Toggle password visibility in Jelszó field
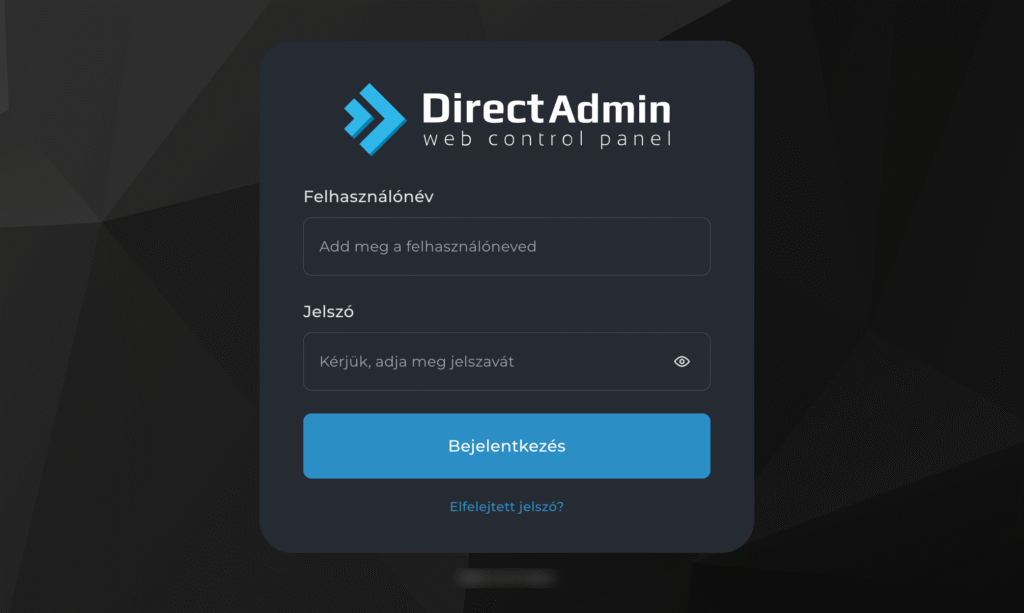The image size is (1024, 613). (x=682, y=362)
